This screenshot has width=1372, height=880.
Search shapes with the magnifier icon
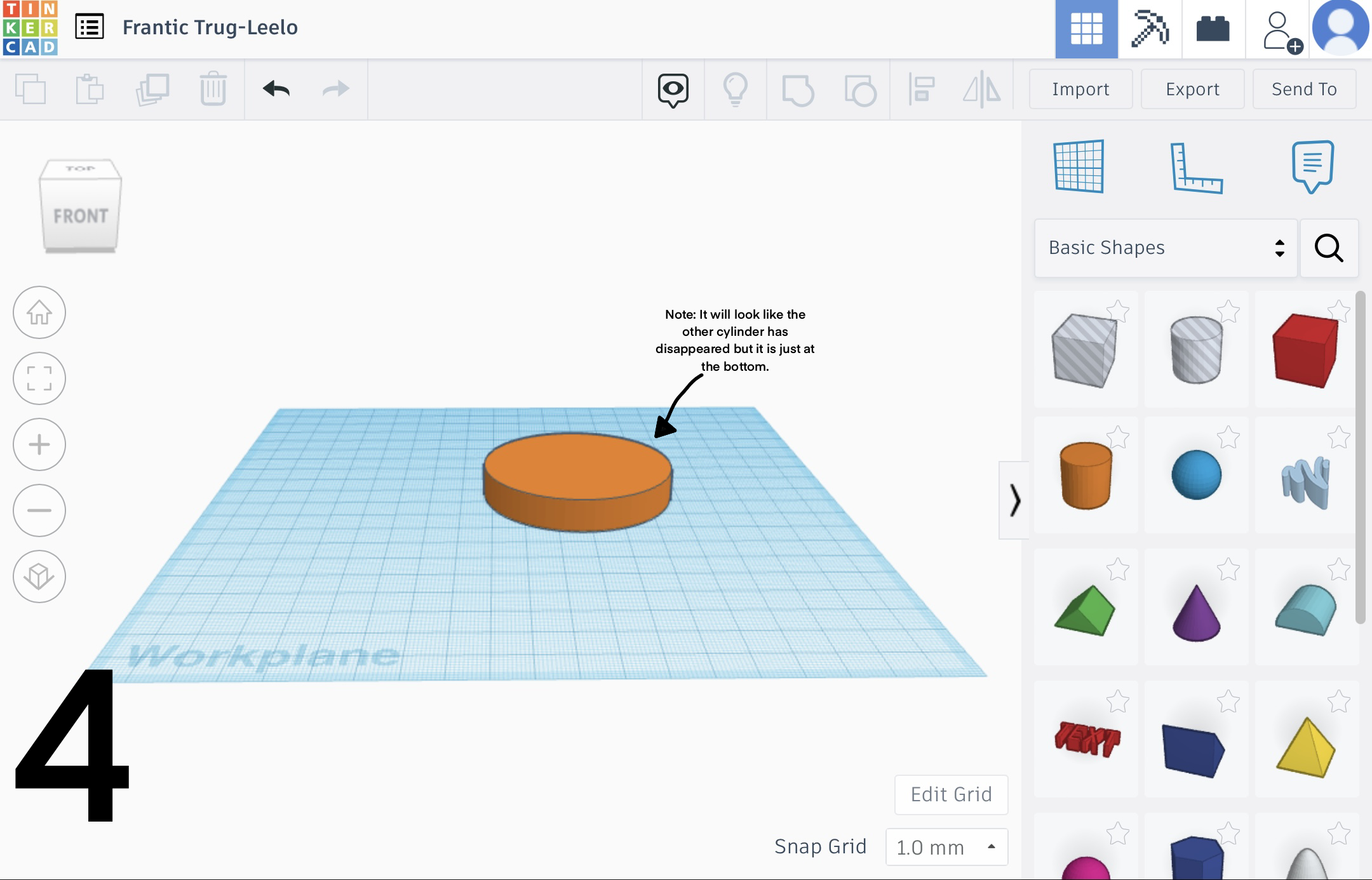tap(1329, 248)
